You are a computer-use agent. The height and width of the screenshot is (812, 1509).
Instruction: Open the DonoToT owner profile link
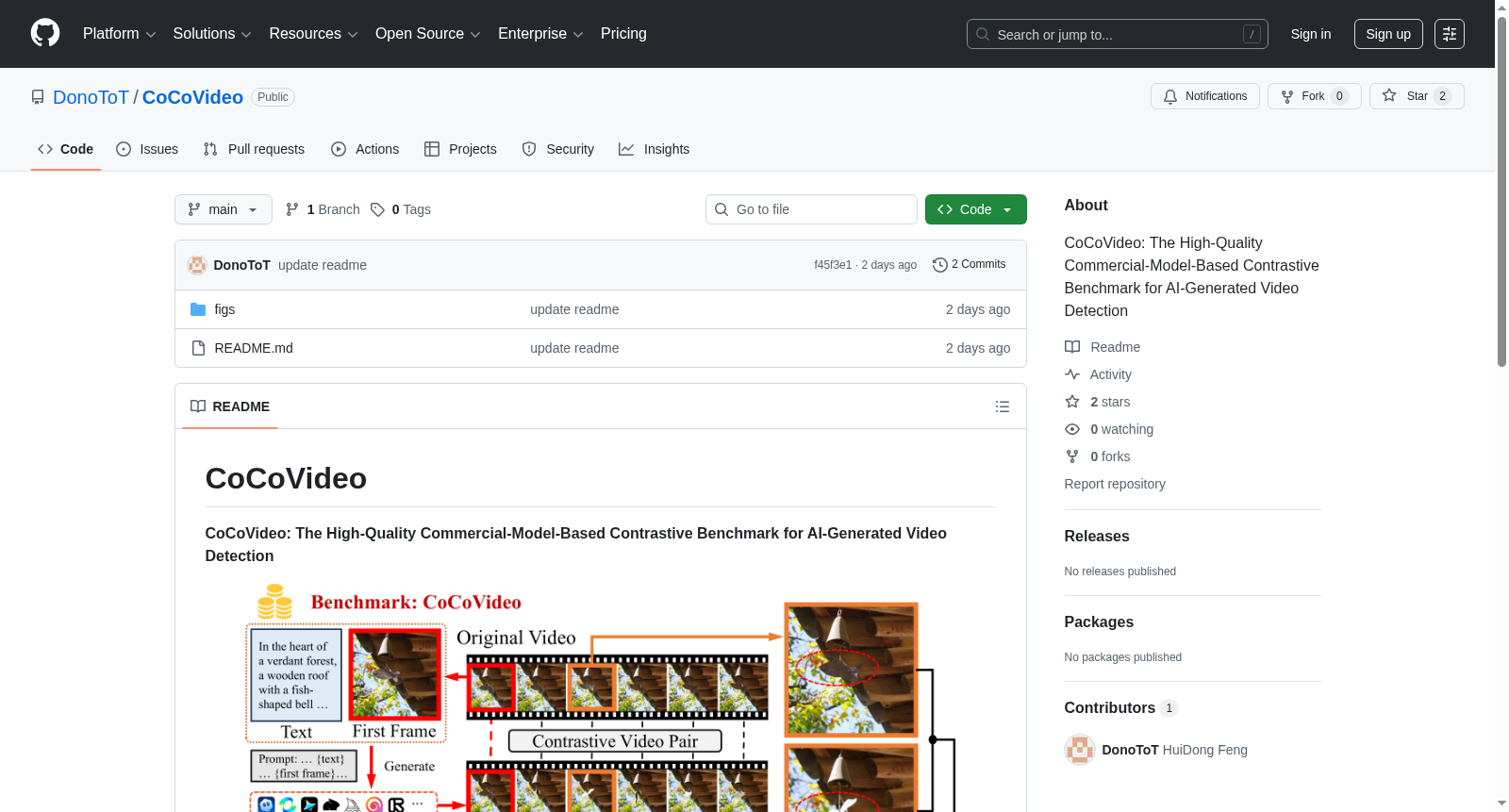click(91, 97)
